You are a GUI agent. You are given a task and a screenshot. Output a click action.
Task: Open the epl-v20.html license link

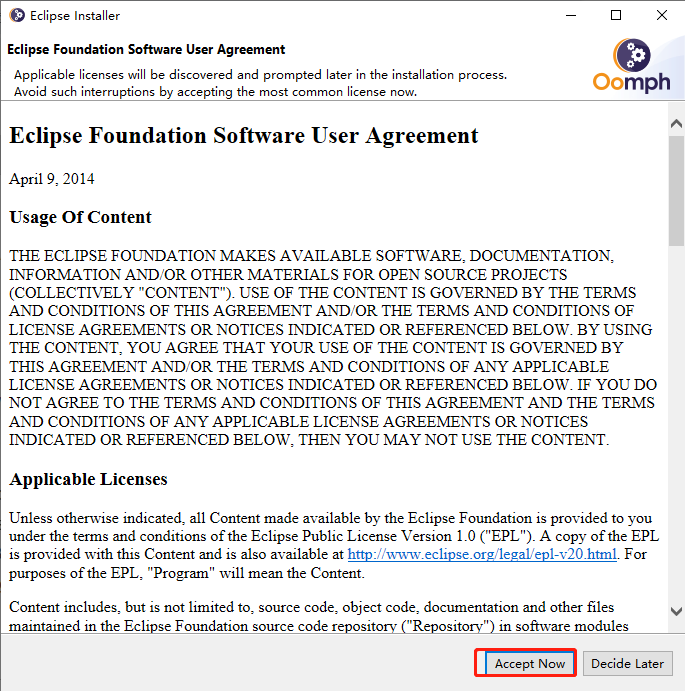click(482, 554)
